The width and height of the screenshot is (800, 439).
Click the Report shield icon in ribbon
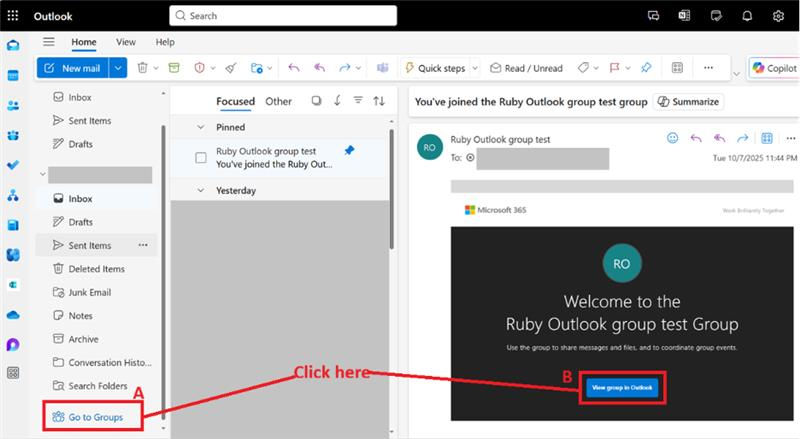point(199,67)
